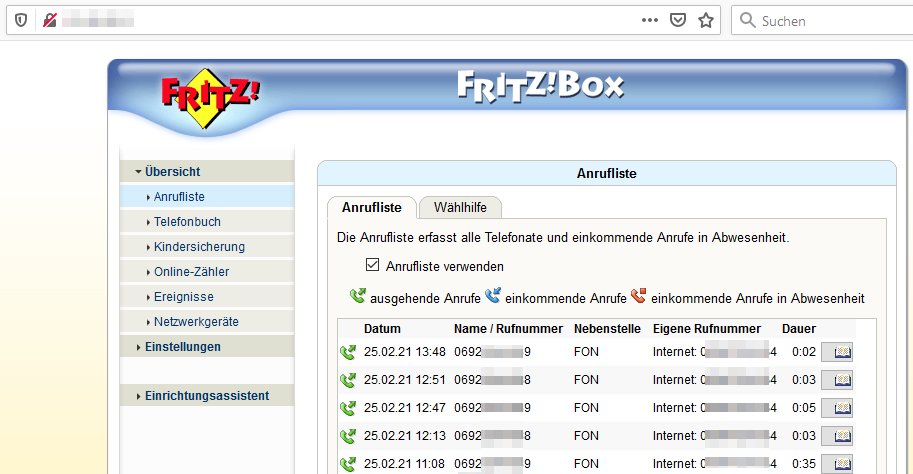The image size is (913, 474).
Task: Expand the Einstellungen menu section
Action: 207,346
